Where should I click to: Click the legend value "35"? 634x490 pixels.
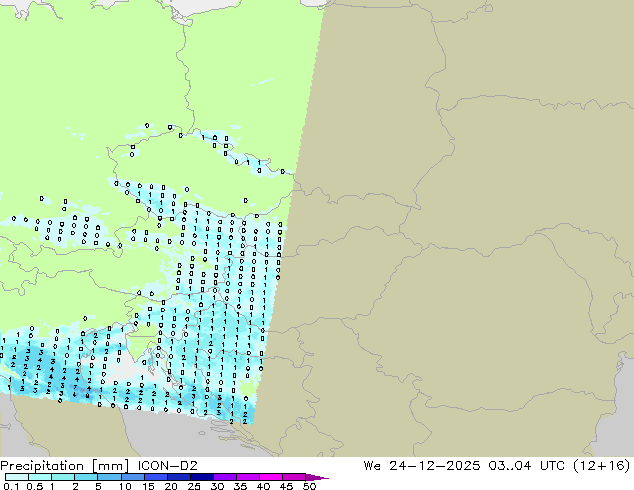click(240, 486)
